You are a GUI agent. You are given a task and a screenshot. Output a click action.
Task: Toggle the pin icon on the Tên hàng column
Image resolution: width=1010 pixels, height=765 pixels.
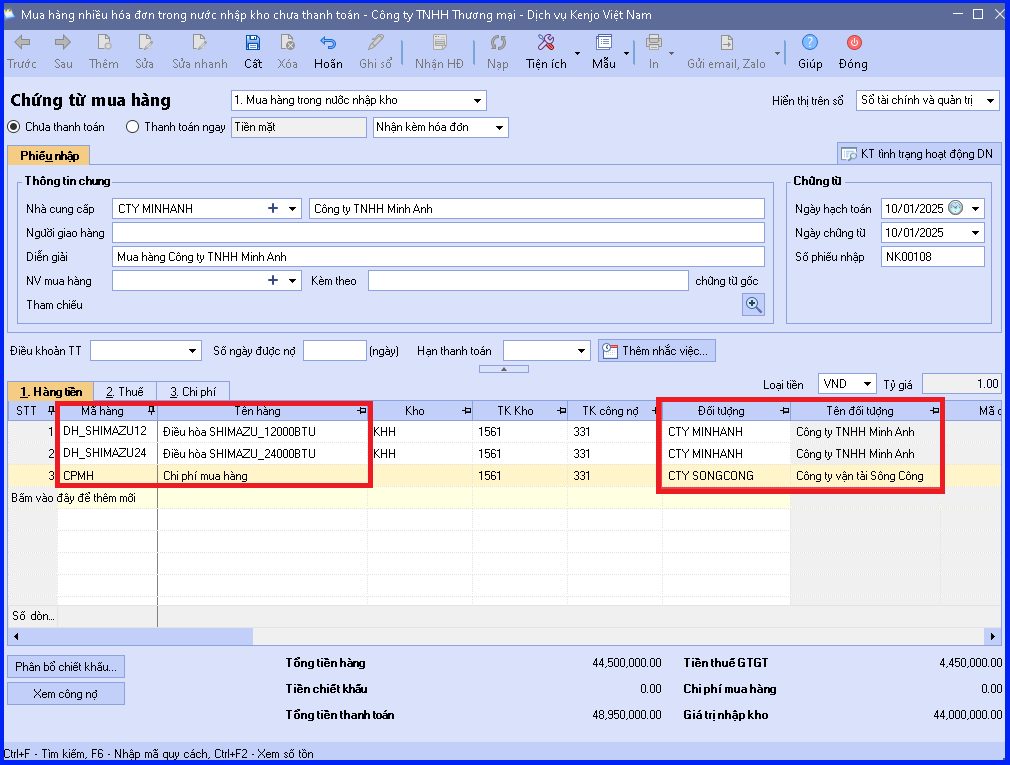(x=362, y=411)
